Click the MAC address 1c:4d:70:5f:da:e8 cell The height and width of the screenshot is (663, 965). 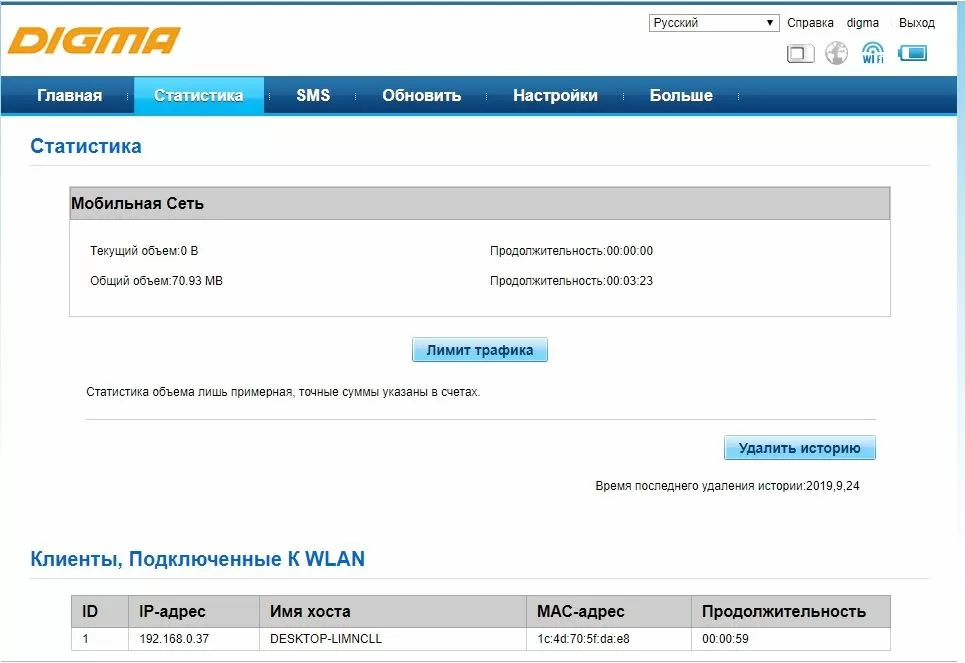pyautogui.click(x=582, y=638)
